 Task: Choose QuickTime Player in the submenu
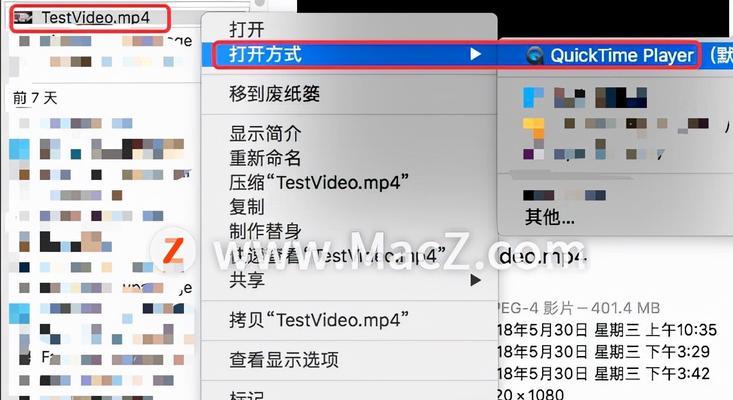click(621, 56)
